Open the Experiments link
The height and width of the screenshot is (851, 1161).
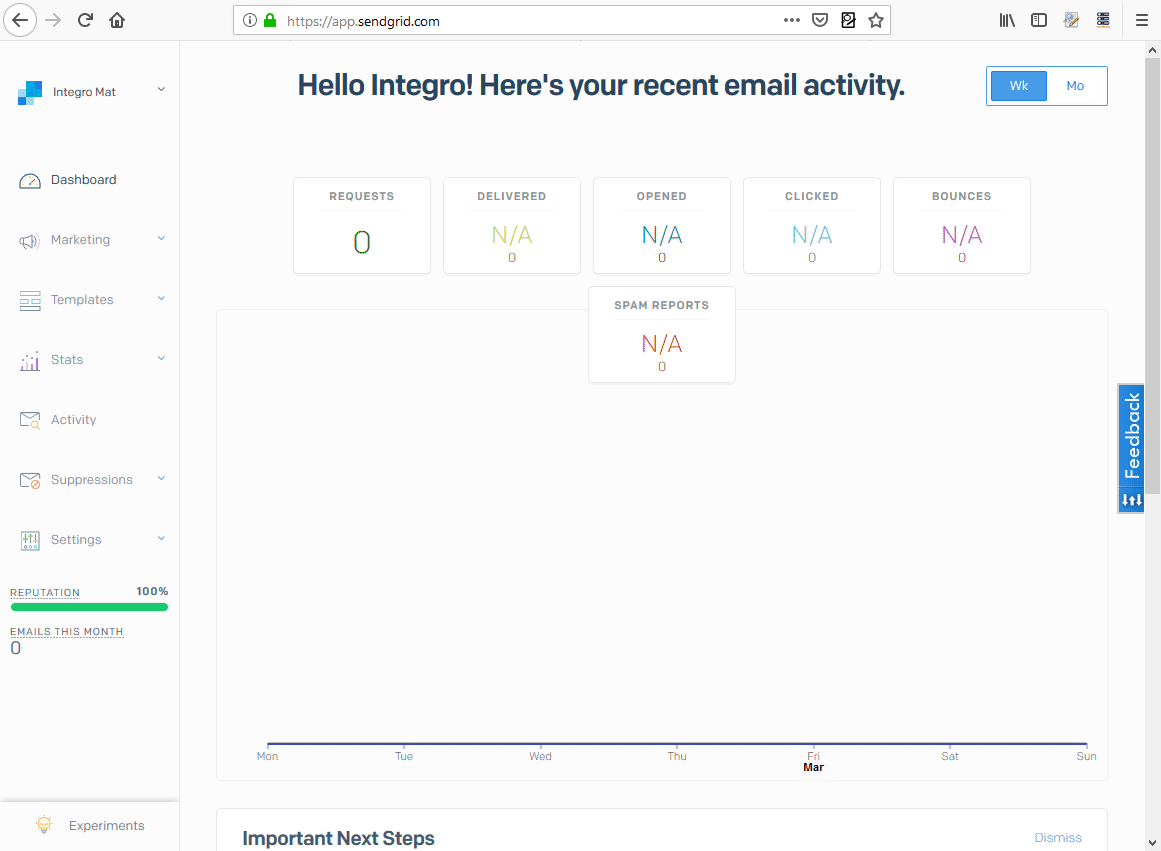coord(107,826)
